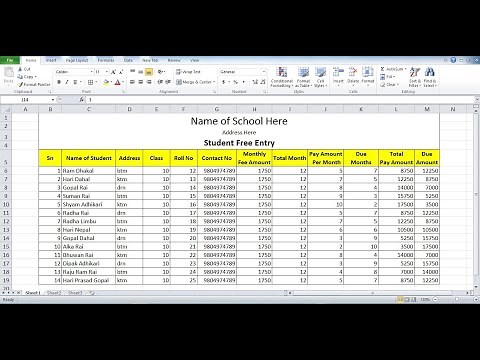Open the Font dialog launcher
The width and height of the screenshot is (480, 360).
[x=123, y=92]
